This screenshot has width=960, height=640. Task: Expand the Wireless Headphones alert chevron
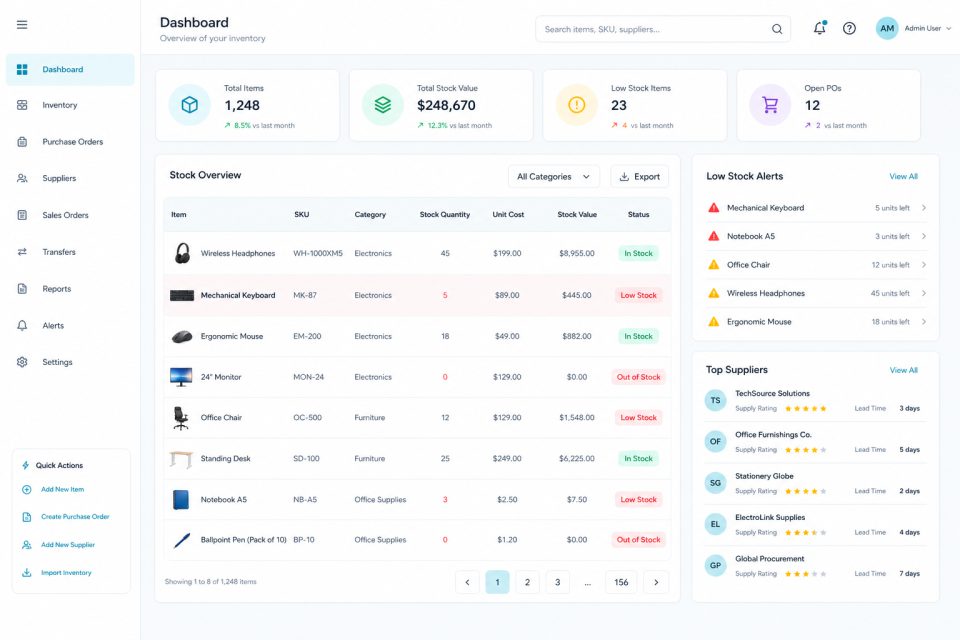[x=924, y=293]
